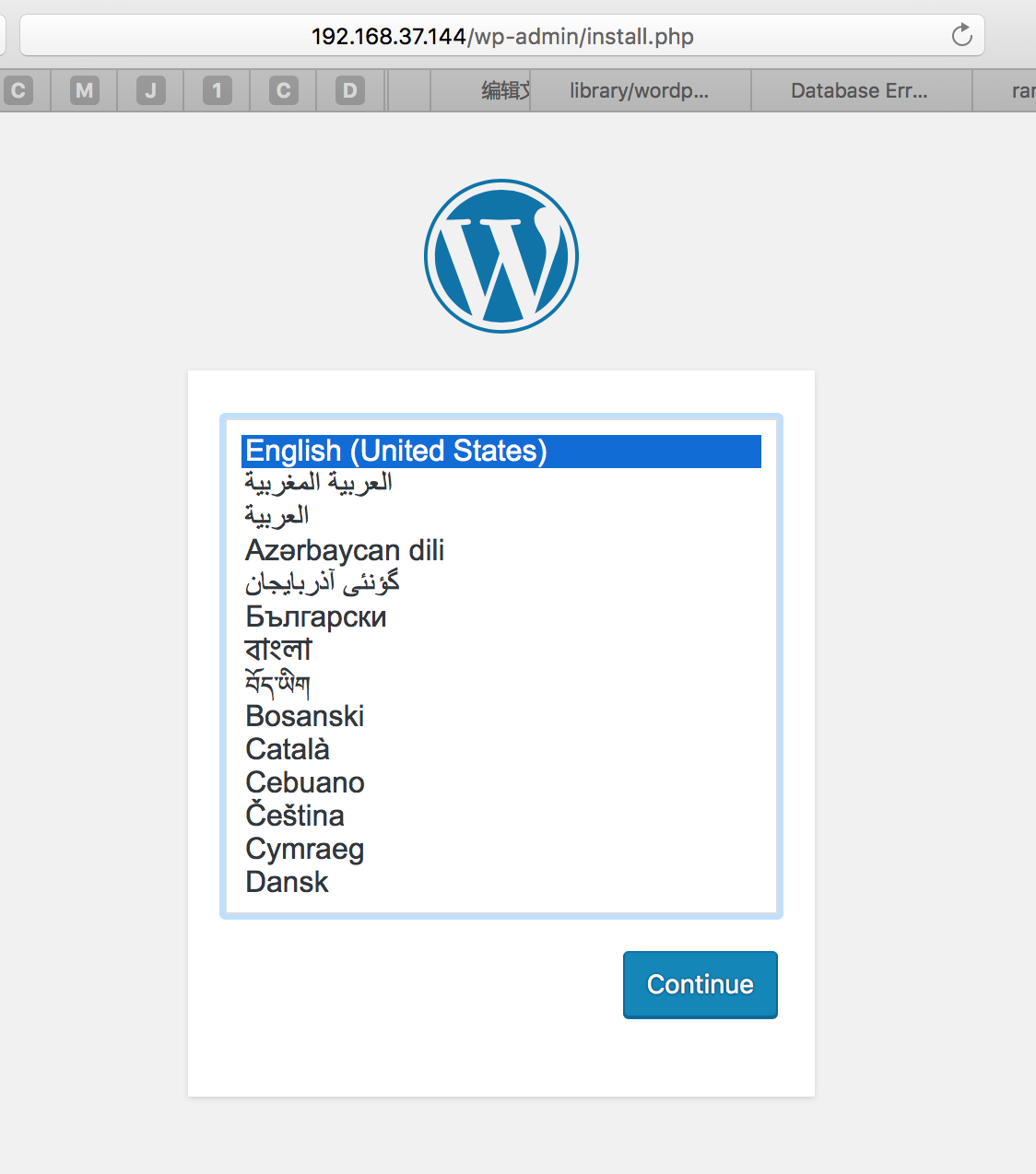Click the address bar URL field
1036x1174 pixels.
coord(502,36)
